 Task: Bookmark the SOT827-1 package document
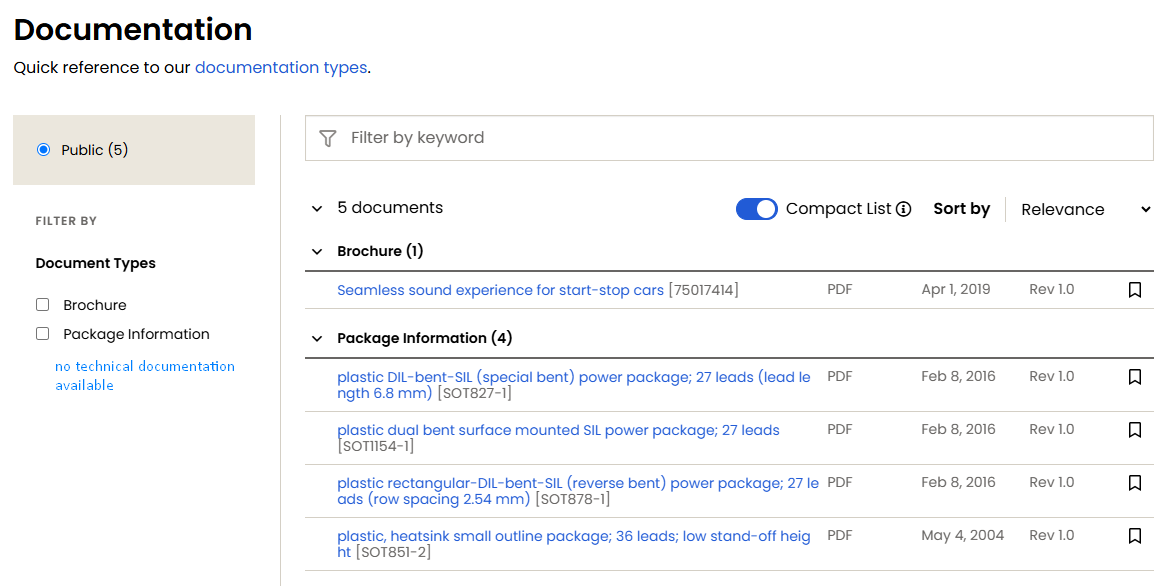1135,377
